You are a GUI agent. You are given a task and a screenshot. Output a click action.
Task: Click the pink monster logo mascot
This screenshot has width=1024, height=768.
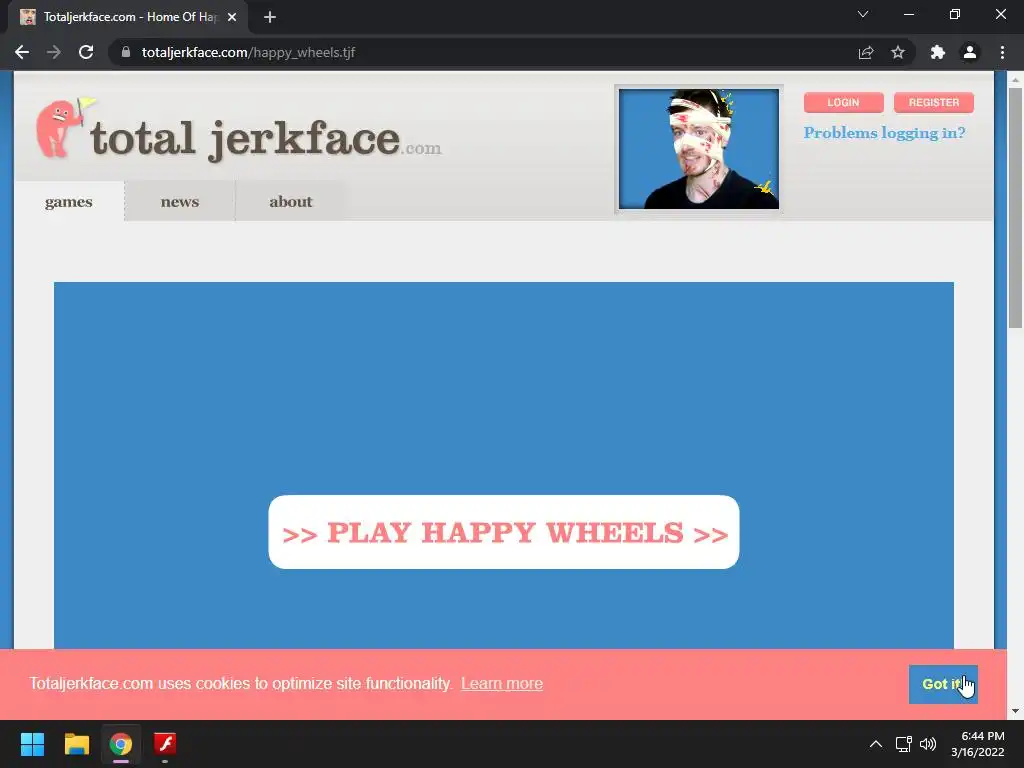tap(65, 128)
